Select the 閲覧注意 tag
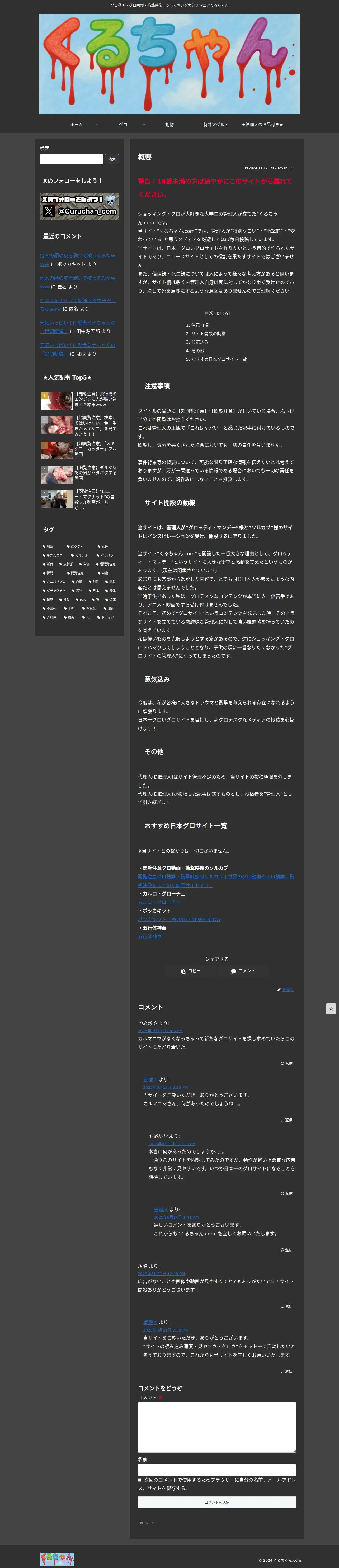The height and width of the screenshot is (1568, 339). [75, 573]
